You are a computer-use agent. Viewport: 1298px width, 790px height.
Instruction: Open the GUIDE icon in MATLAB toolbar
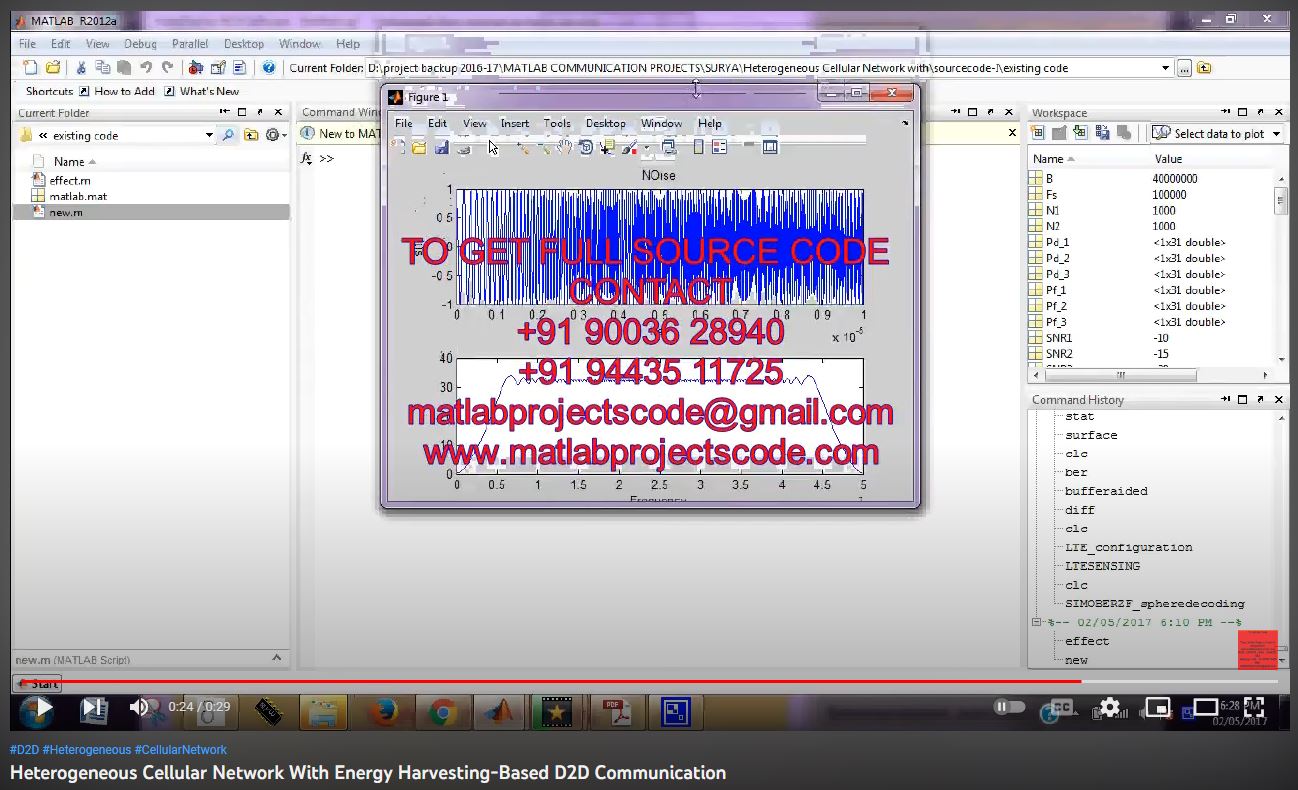pos(218,68)
